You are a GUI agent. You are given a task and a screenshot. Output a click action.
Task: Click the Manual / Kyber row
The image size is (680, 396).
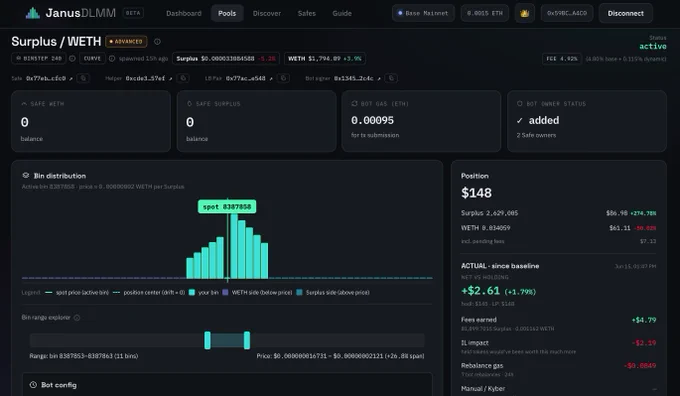pos(559,389)
